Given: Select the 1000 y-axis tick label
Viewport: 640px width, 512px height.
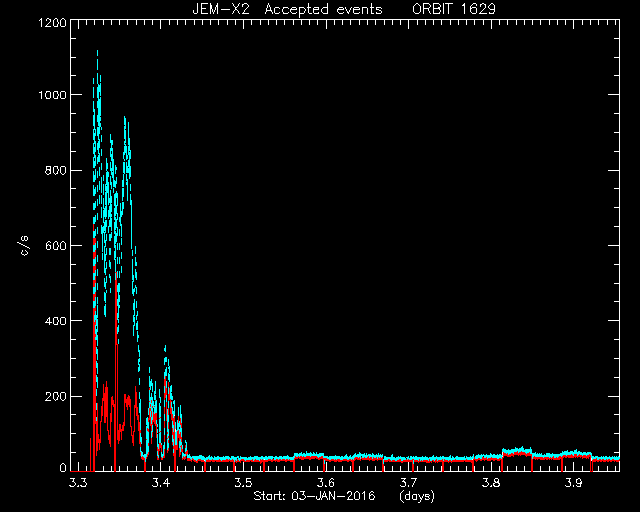Looking at the screenshot, I should (52, 95).
